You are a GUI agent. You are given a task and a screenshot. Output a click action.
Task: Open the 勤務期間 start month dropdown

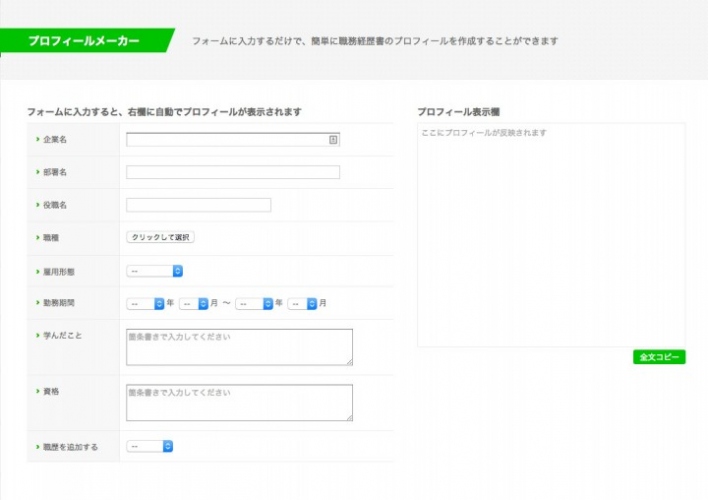pos(193,304)
